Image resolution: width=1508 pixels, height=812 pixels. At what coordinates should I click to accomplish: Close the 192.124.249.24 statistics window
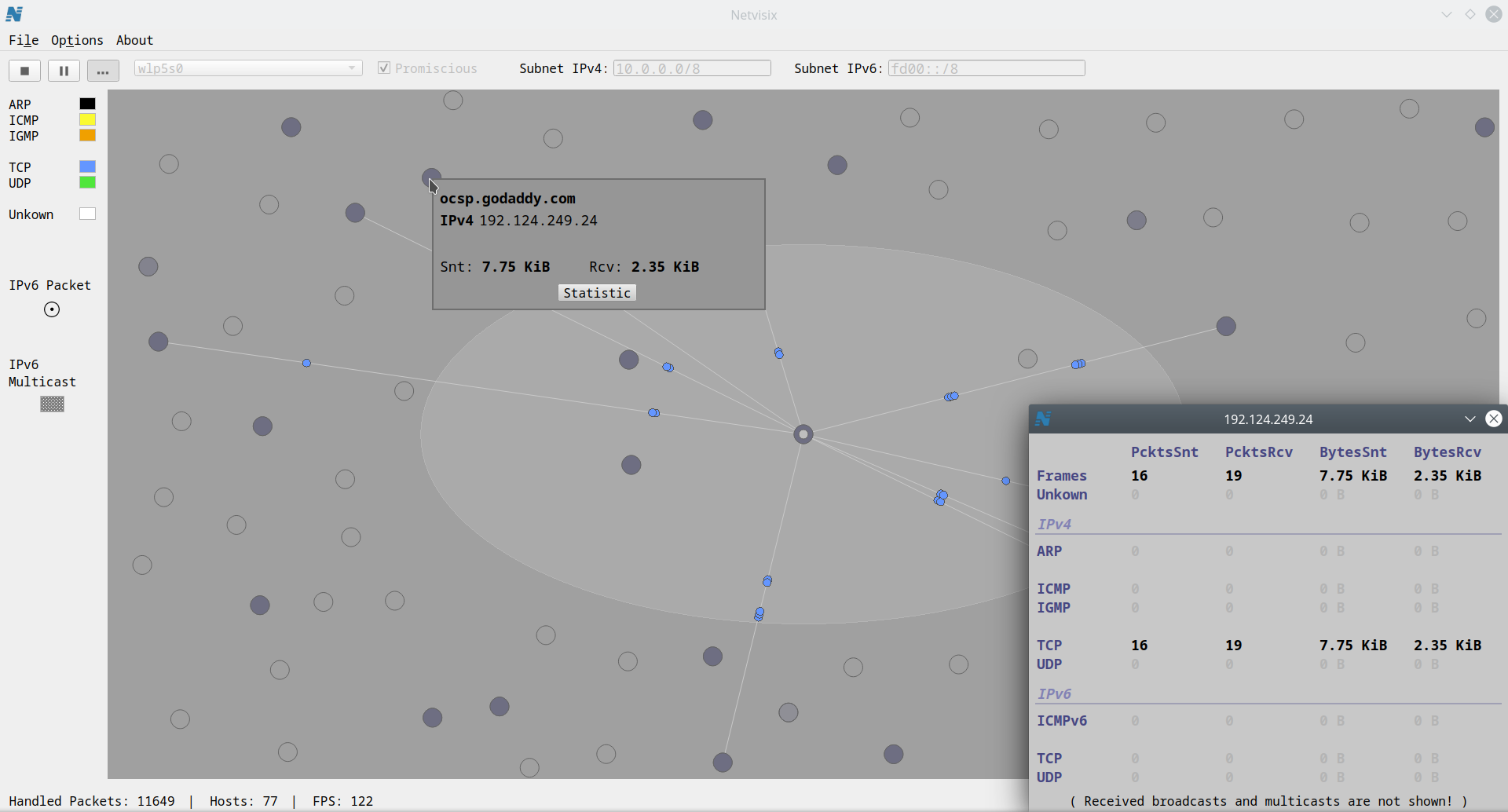(1494, 419)
